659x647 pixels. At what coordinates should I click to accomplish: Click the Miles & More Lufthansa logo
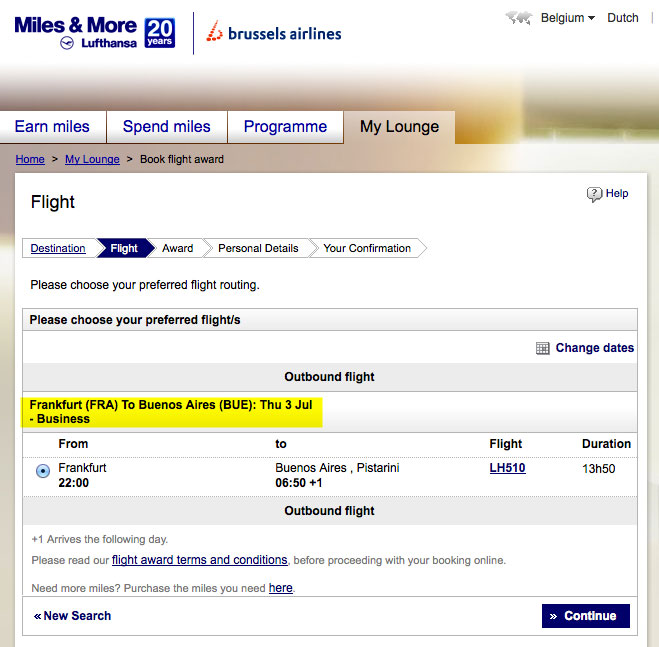[x=78, y=32]
